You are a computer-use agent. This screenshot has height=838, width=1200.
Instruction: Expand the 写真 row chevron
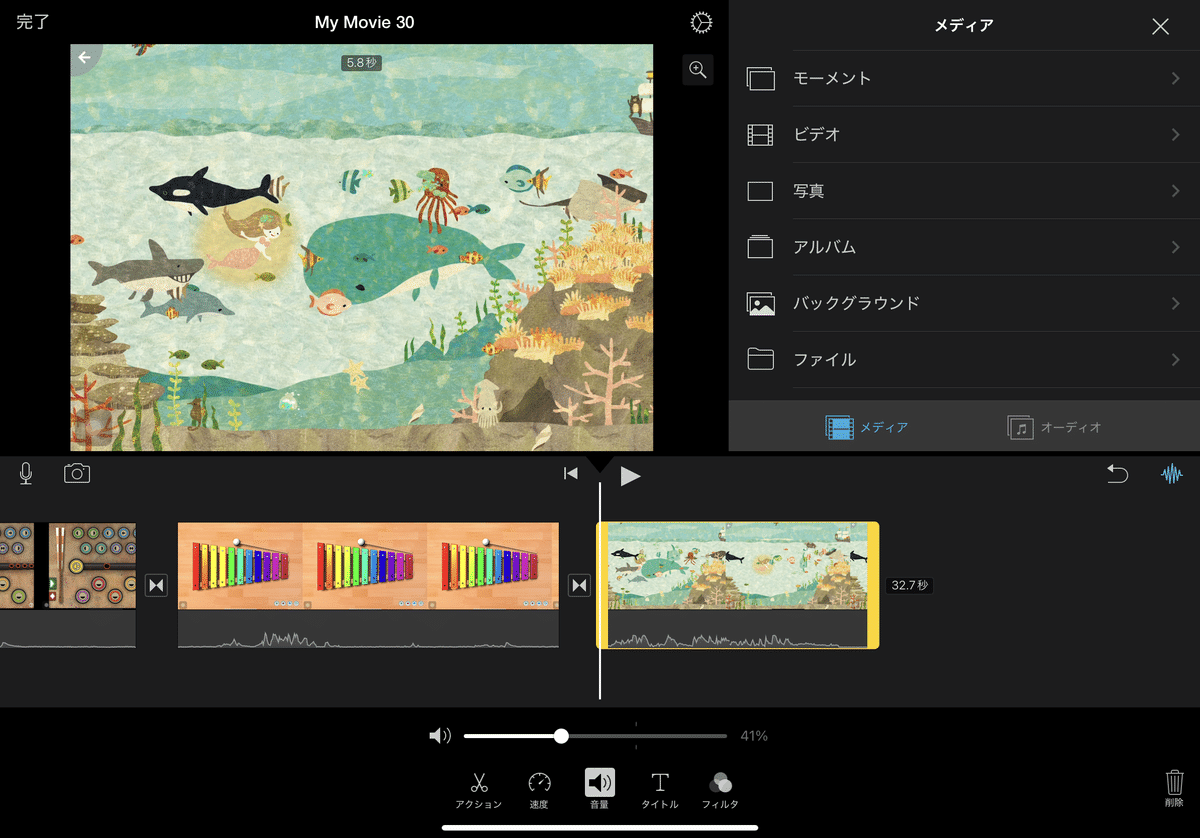1176,191
